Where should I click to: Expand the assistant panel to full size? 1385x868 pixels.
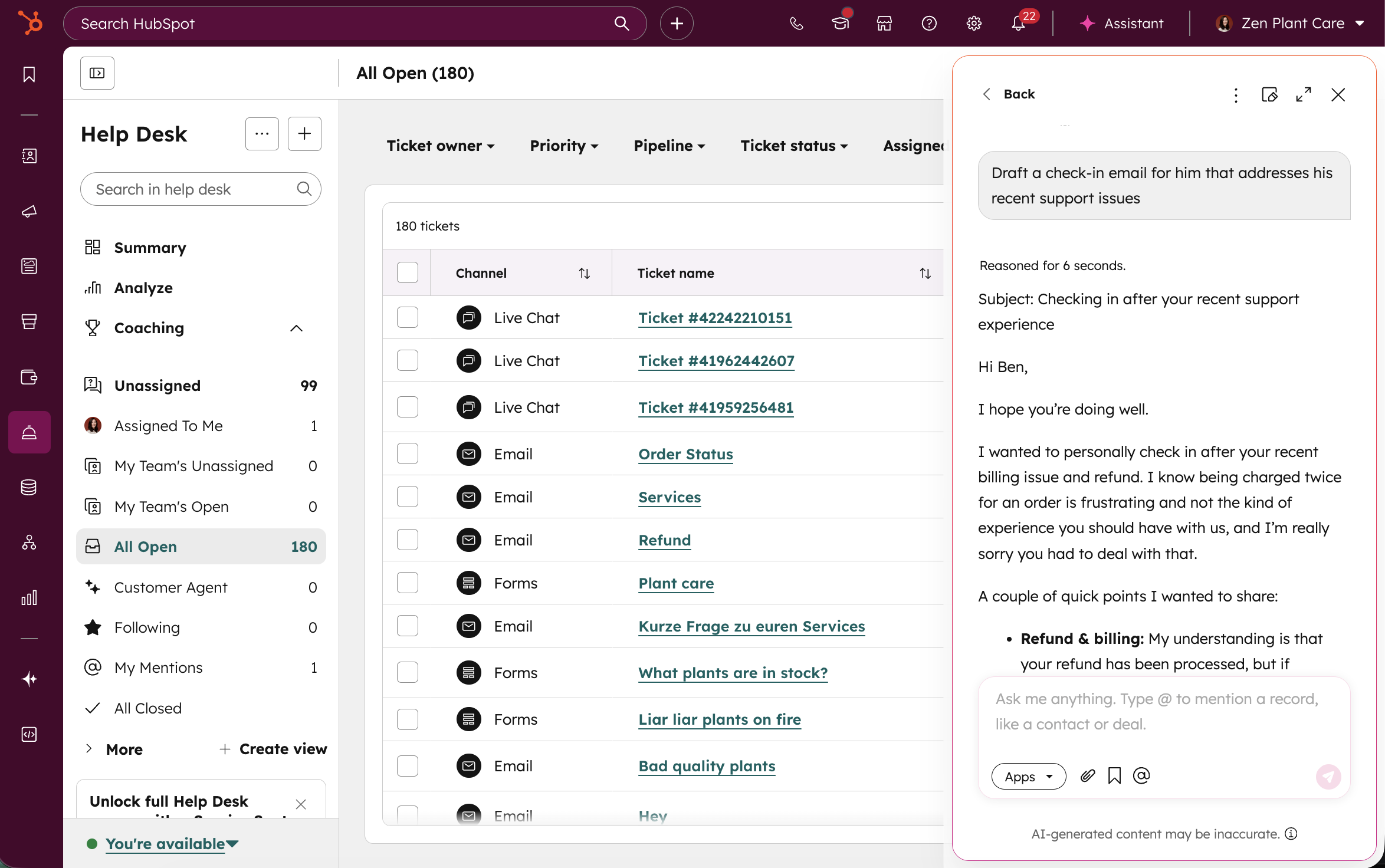[x=1304, y=94]
